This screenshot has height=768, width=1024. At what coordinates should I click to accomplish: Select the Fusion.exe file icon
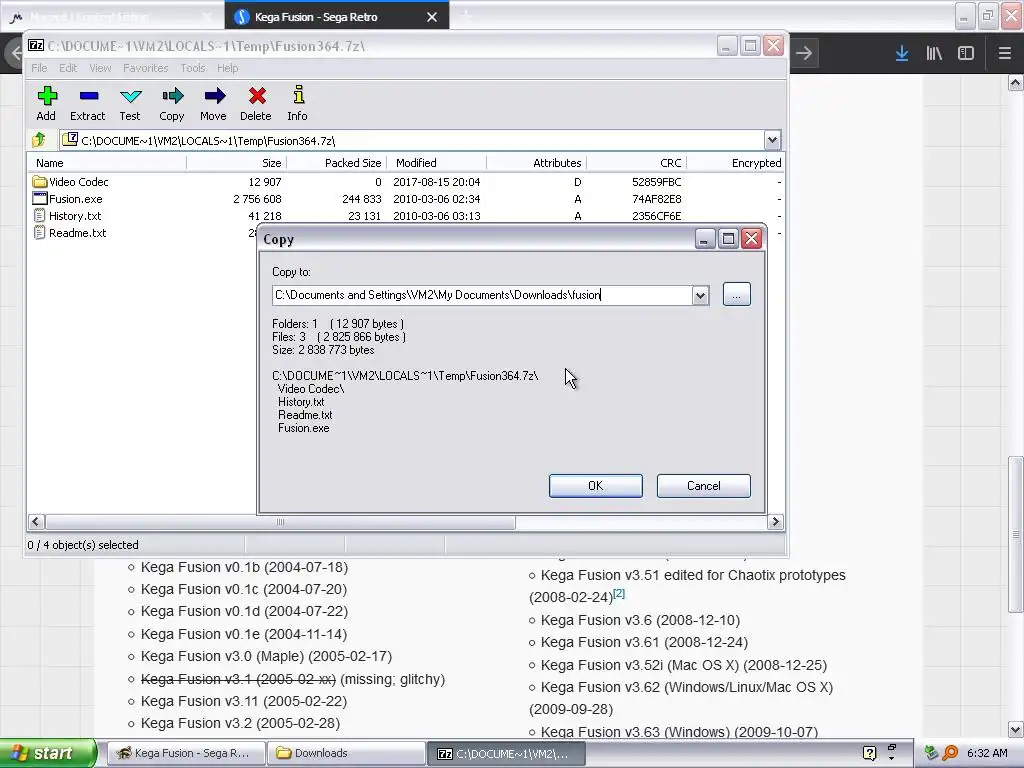coord(40,199)
